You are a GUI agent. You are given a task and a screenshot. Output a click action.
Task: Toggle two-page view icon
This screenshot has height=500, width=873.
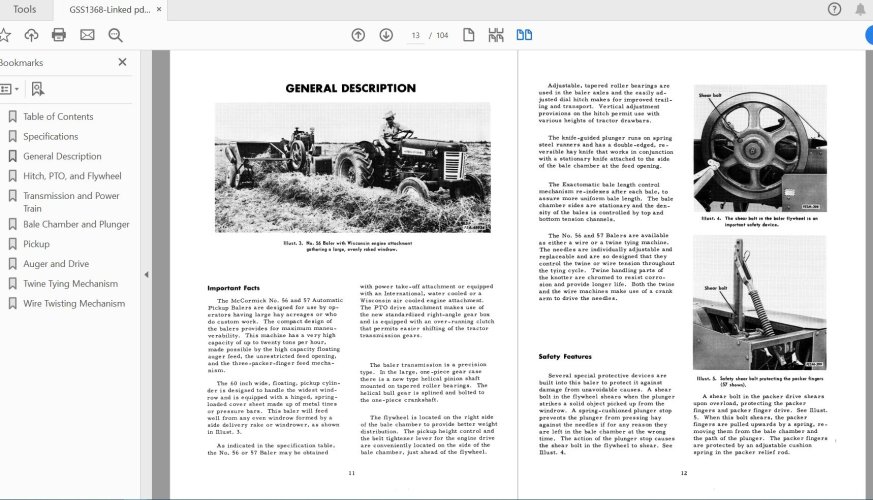(524, 35)
